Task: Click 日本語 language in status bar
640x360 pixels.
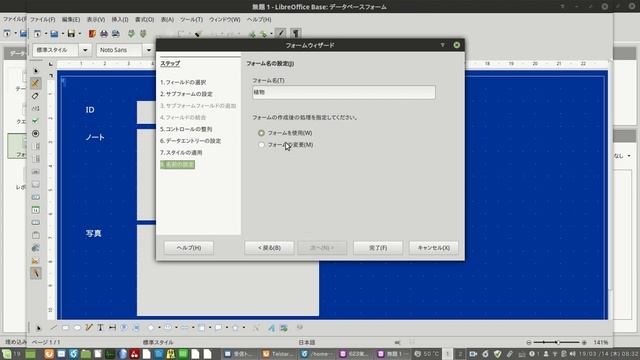Action: [307, 342]
